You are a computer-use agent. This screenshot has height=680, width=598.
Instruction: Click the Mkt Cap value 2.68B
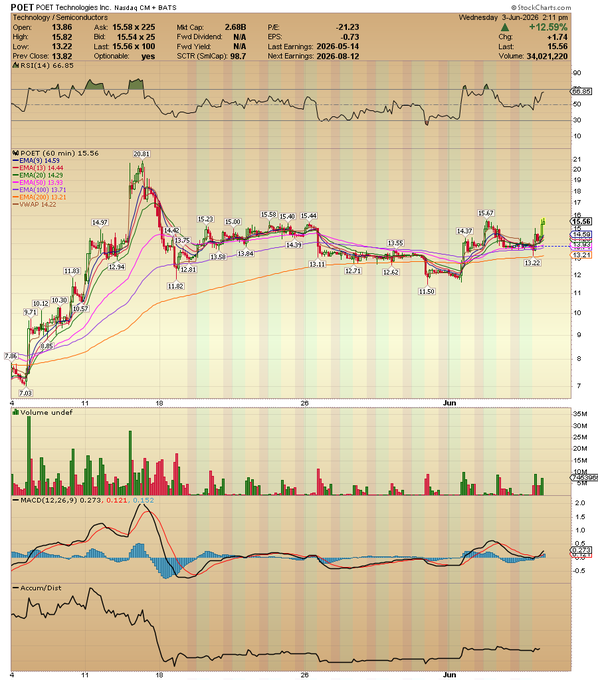pos(235,27)
